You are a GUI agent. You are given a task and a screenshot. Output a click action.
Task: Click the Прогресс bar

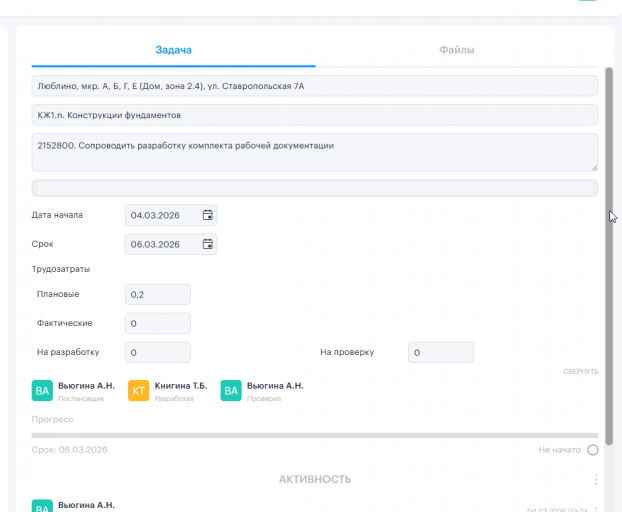click(315, 435)
